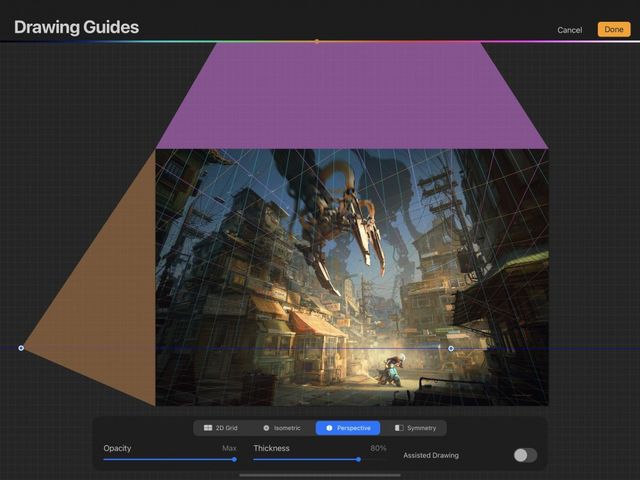The height and width of the screenshot is (480, 640).
Task: Click the Isometric icon
Action: pos(266,428)
